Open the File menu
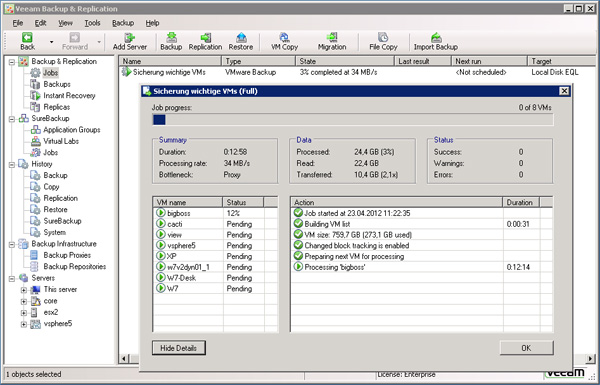This screenshot has height=385, width=600. 18,23
